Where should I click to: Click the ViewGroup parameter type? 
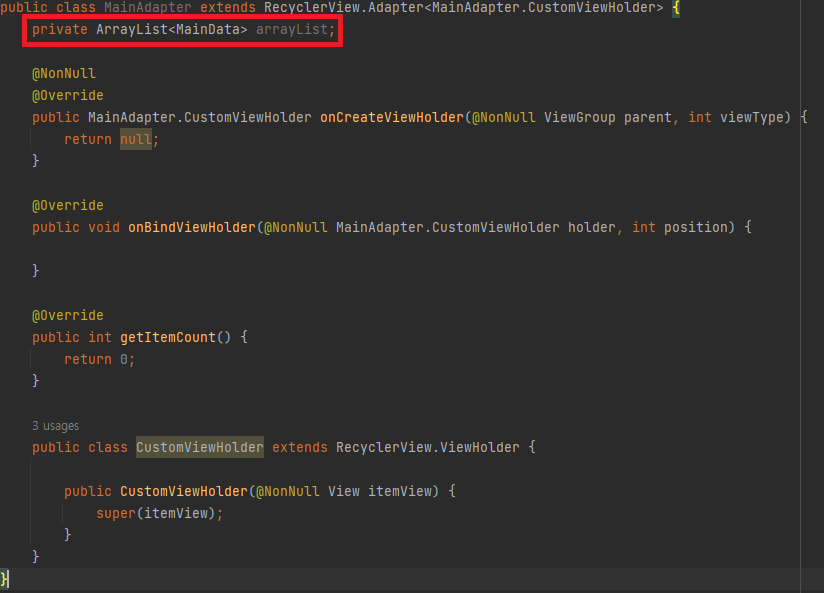(579, 117)
